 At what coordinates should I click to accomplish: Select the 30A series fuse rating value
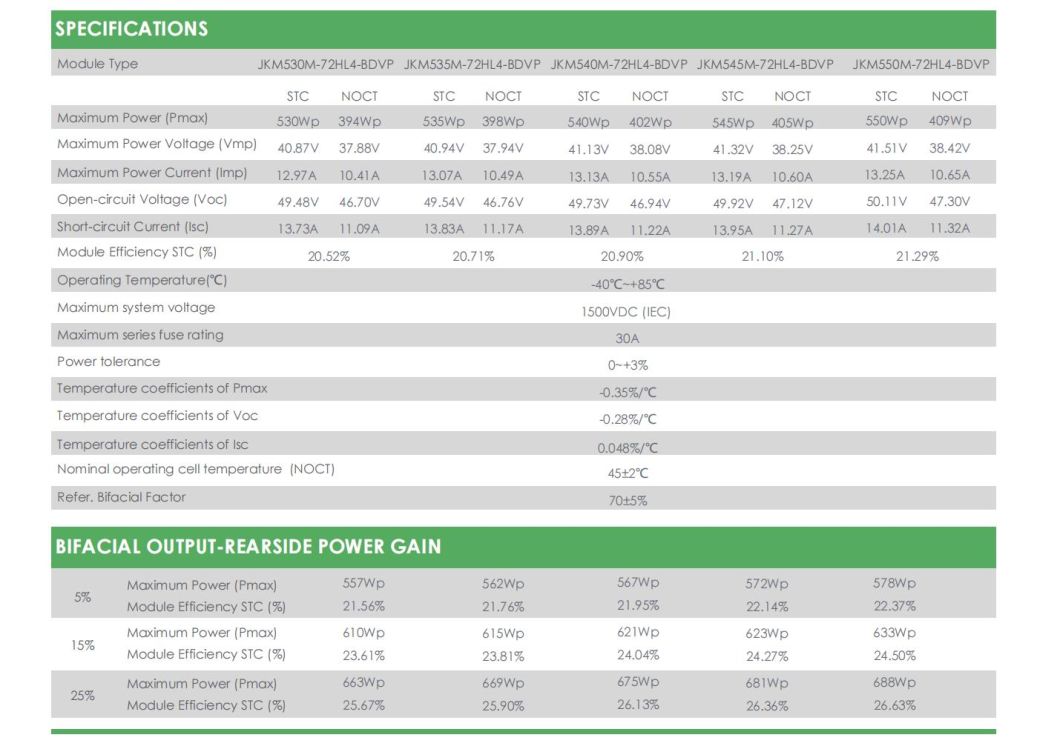pyautogui.click(x=627, y=339)
